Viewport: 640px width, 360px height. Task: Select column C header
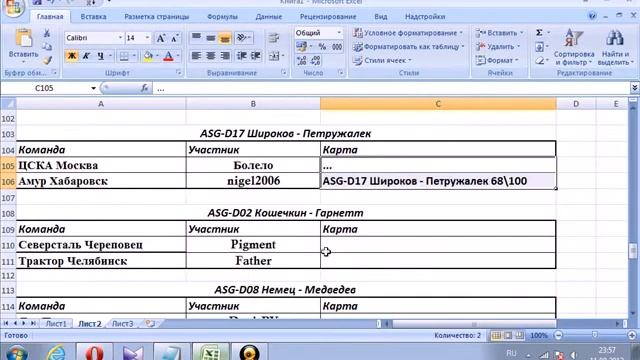coord(438,104)
